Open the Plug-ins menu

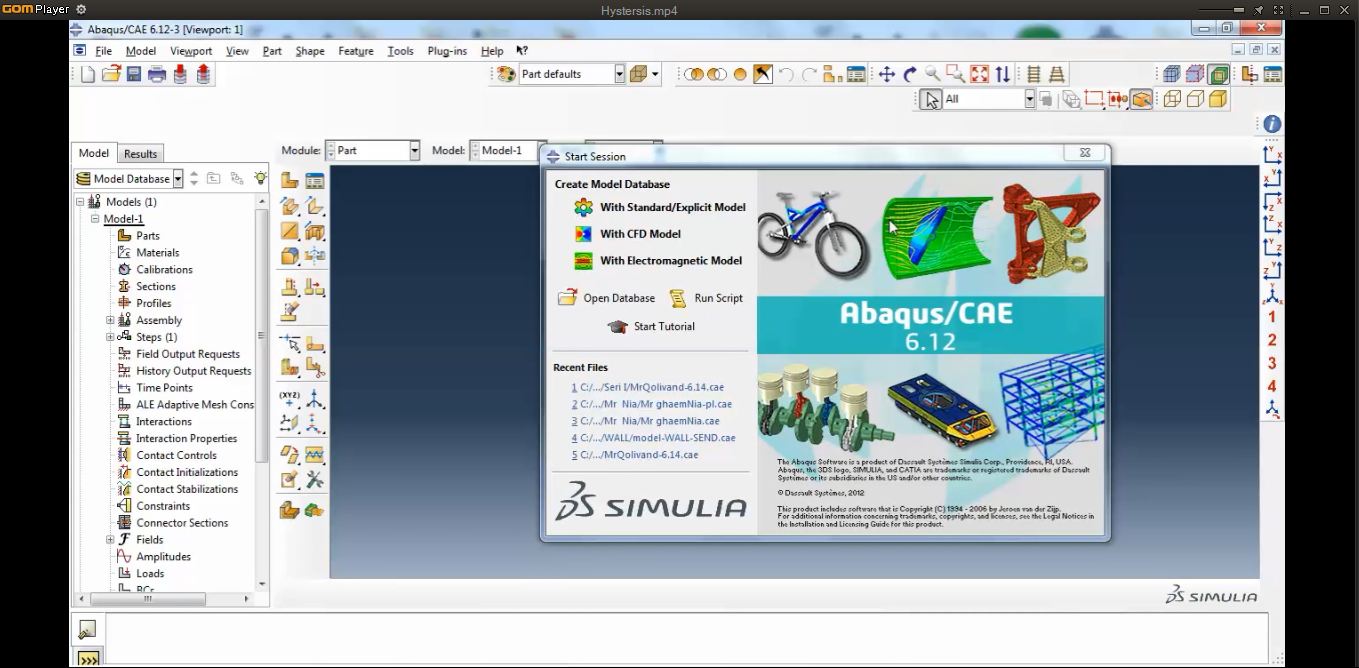447,51
